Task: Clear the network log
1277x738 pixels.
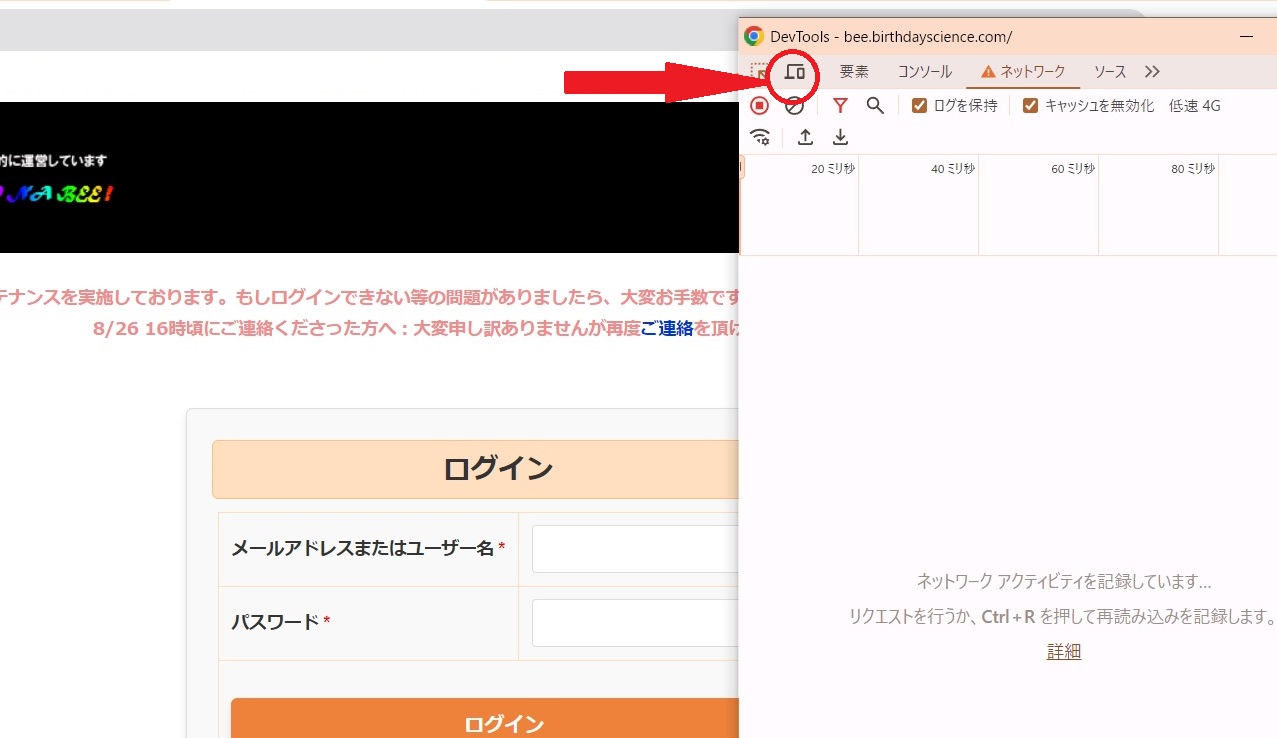Action: click(x=794, y=105)
